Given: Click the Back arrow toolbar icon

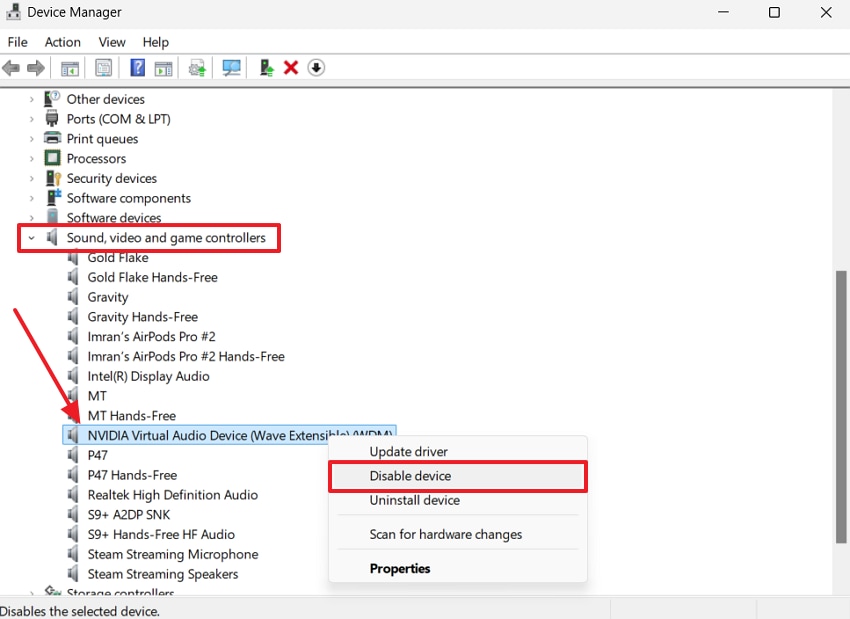Looking at the screenshot, I should pyautogui.click(x=11, y=68).
